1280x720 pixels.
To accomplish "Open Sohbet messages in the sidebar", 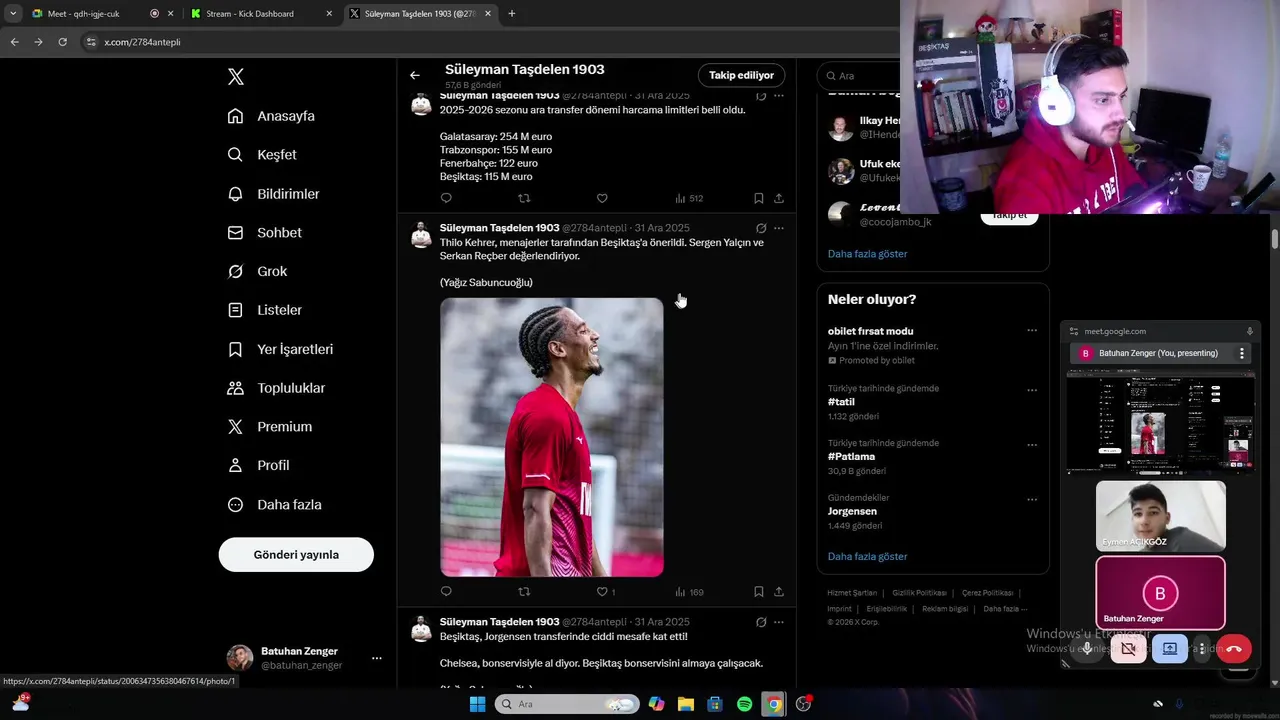I will [264, 233].
